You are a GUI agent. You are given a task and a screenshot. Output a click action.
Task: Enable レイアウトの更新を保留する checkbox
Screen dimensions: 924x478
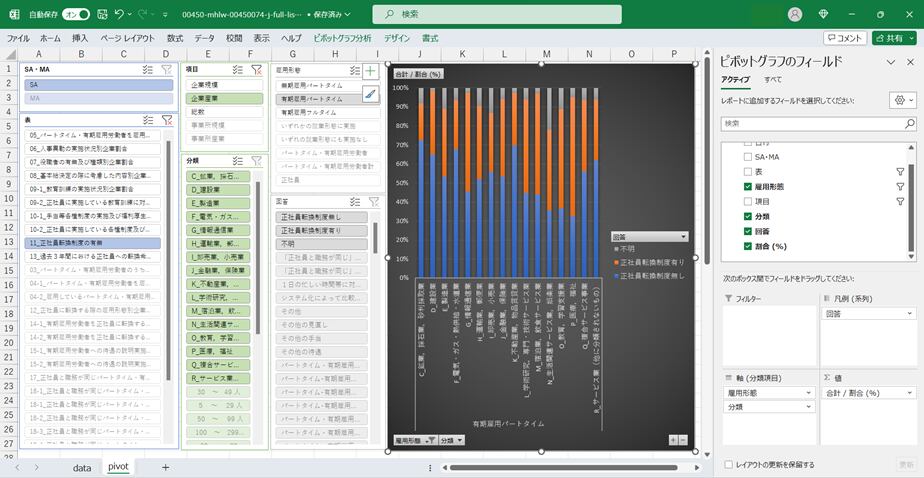pos(728,464)
